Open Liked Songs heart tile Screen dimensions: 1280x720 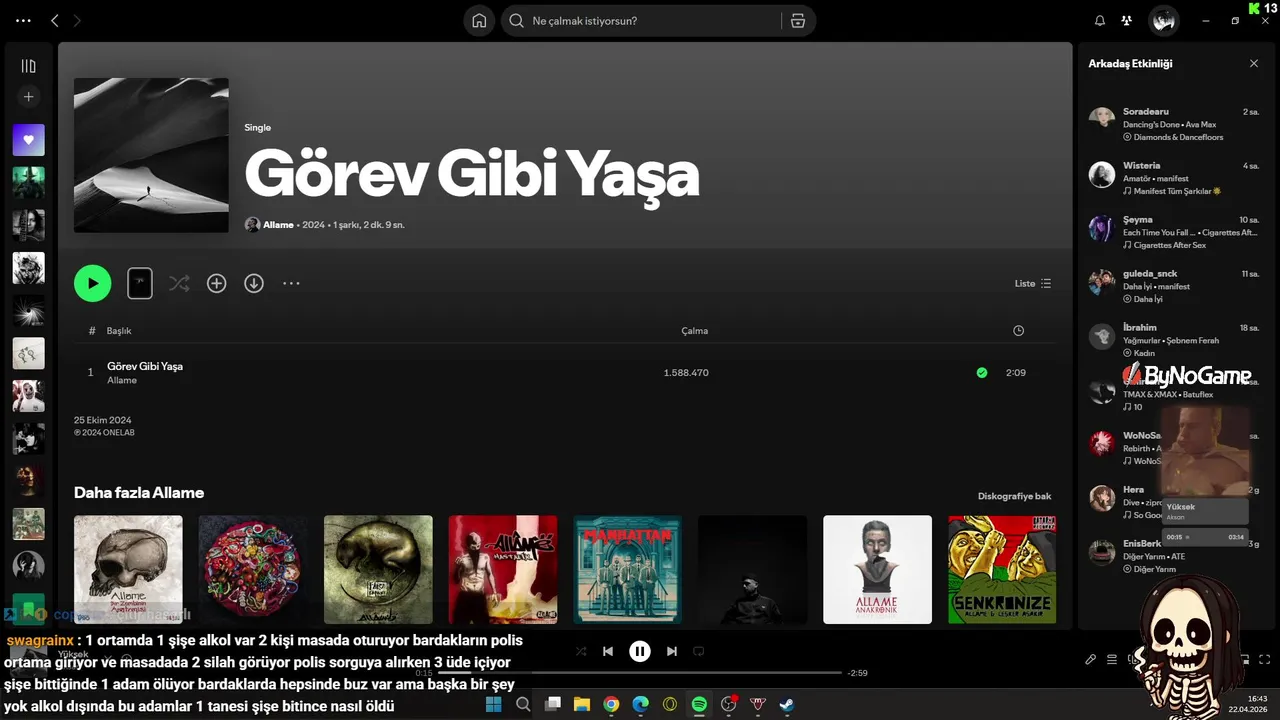pyautogui.click(x=28, y=140)
